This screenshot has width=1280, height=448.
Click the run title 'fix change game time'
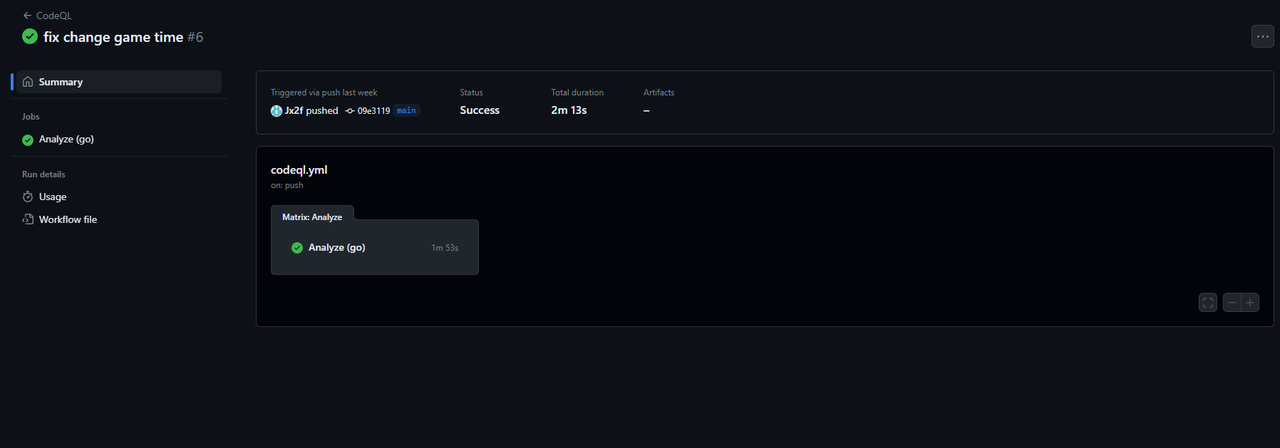pos(113,37)
